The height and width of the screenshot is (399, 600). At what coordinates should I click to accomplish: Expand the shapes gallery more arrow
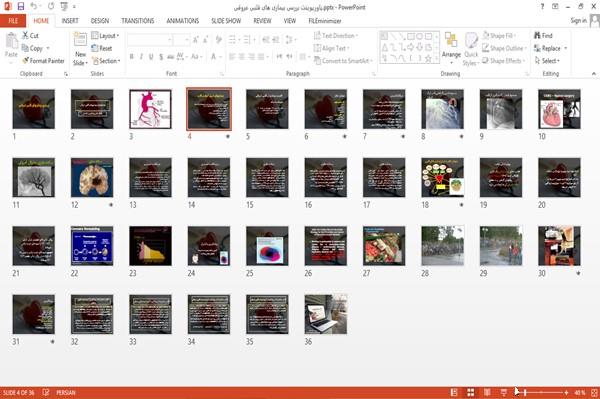pyautogui.click(x=437, y=59)
